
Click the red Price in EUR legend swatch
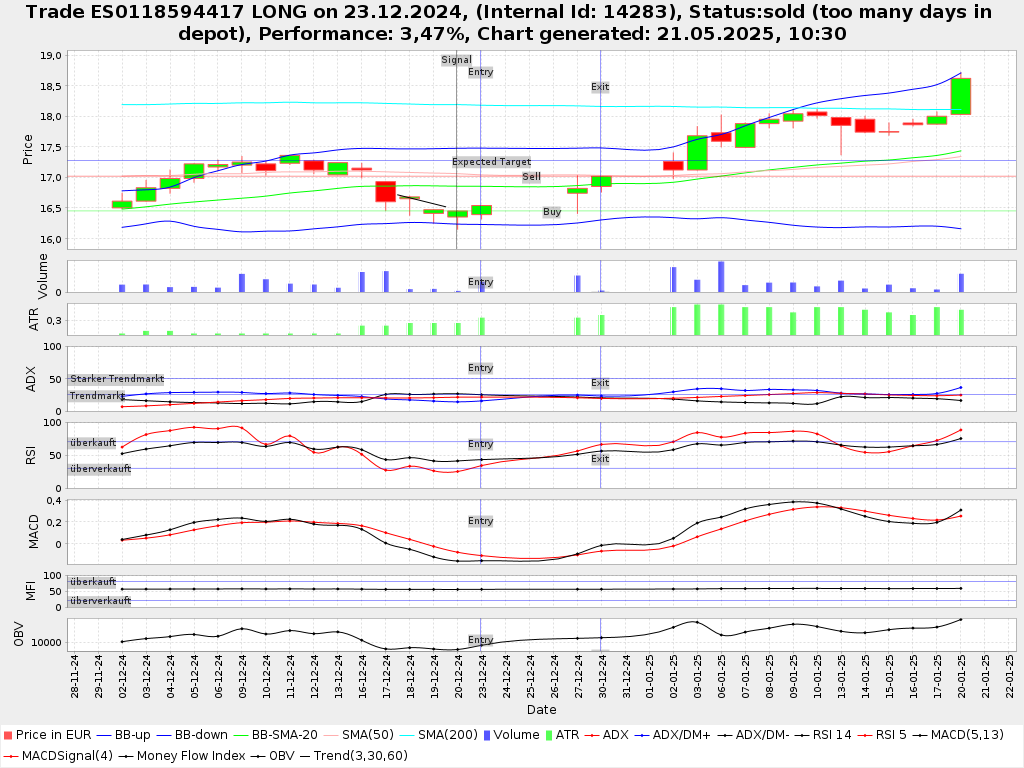[x=8, y=735]
